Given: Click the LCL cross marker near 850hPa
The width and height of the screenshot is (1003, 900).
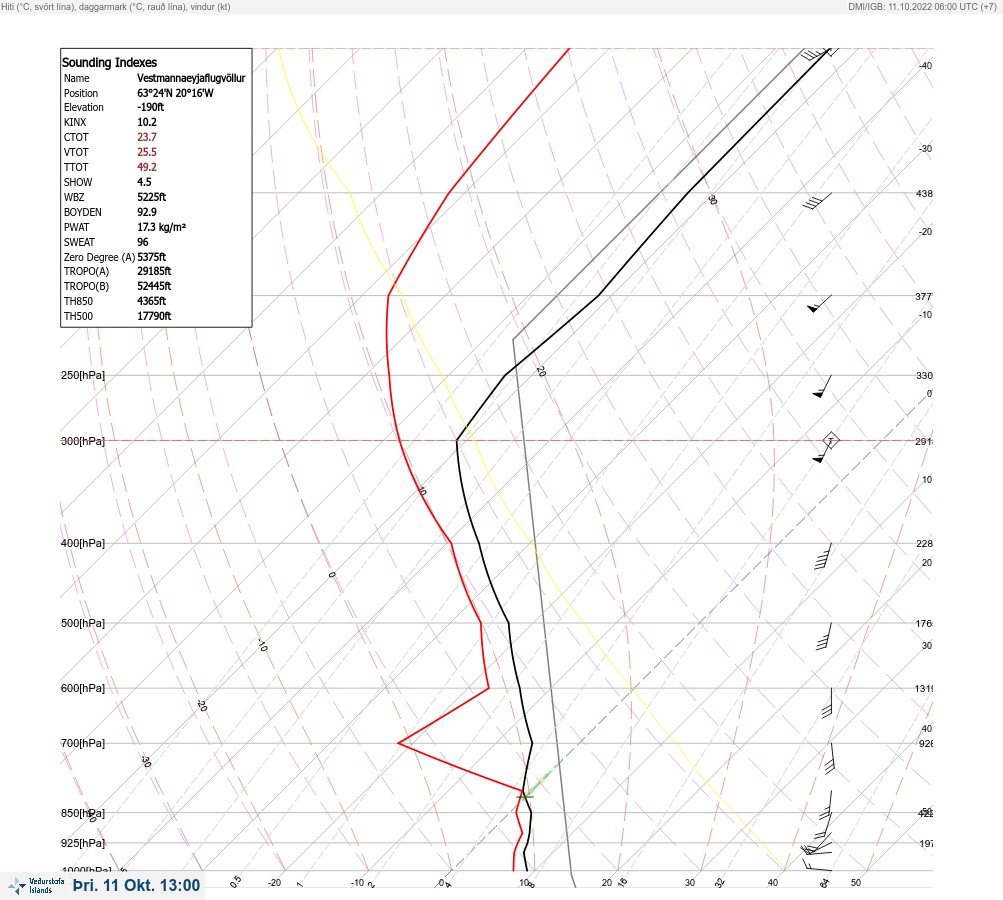Looking at the screenshot, I should (525, 797).
